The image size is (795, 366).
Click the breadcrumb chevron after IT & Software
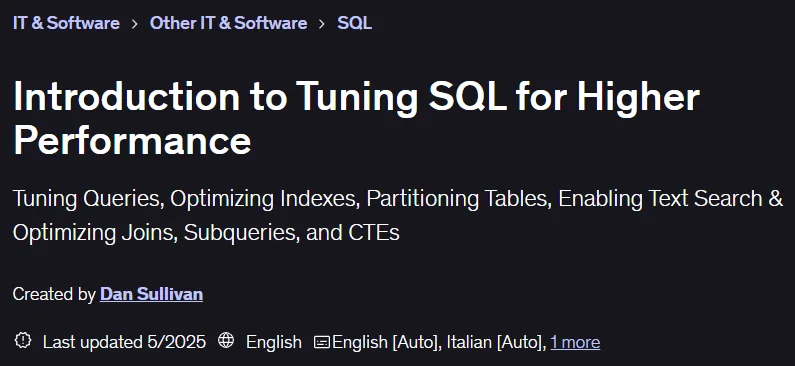pos(134,24)
